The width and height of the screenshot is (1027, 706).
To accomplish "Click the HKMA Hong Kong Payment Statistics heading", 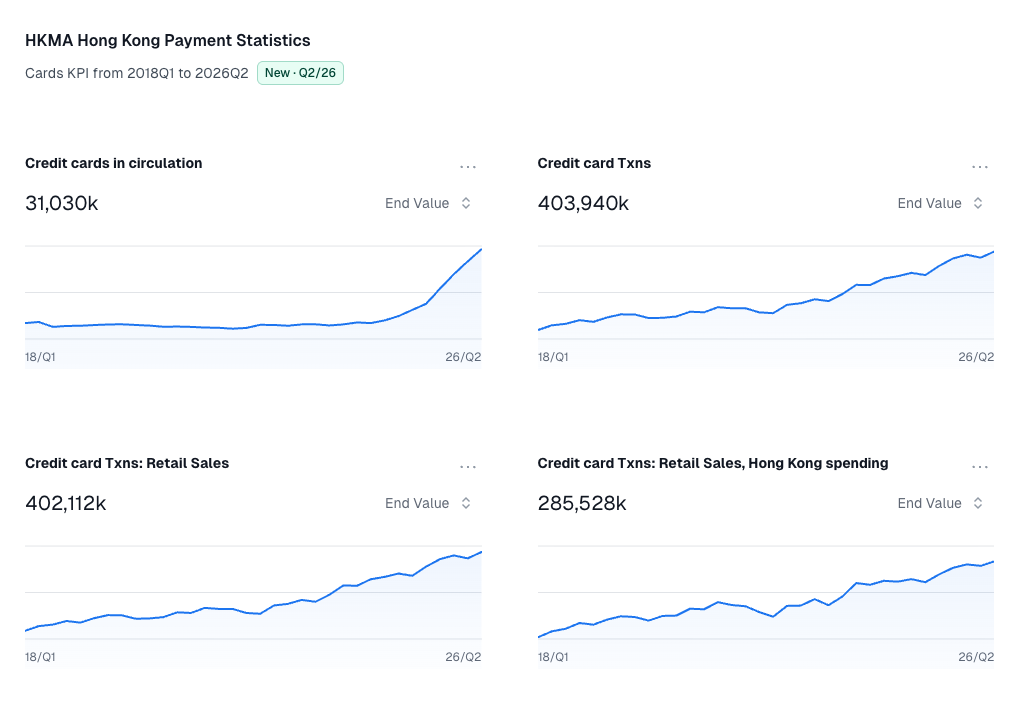I will pyautogui.click(x=168, y=41).
